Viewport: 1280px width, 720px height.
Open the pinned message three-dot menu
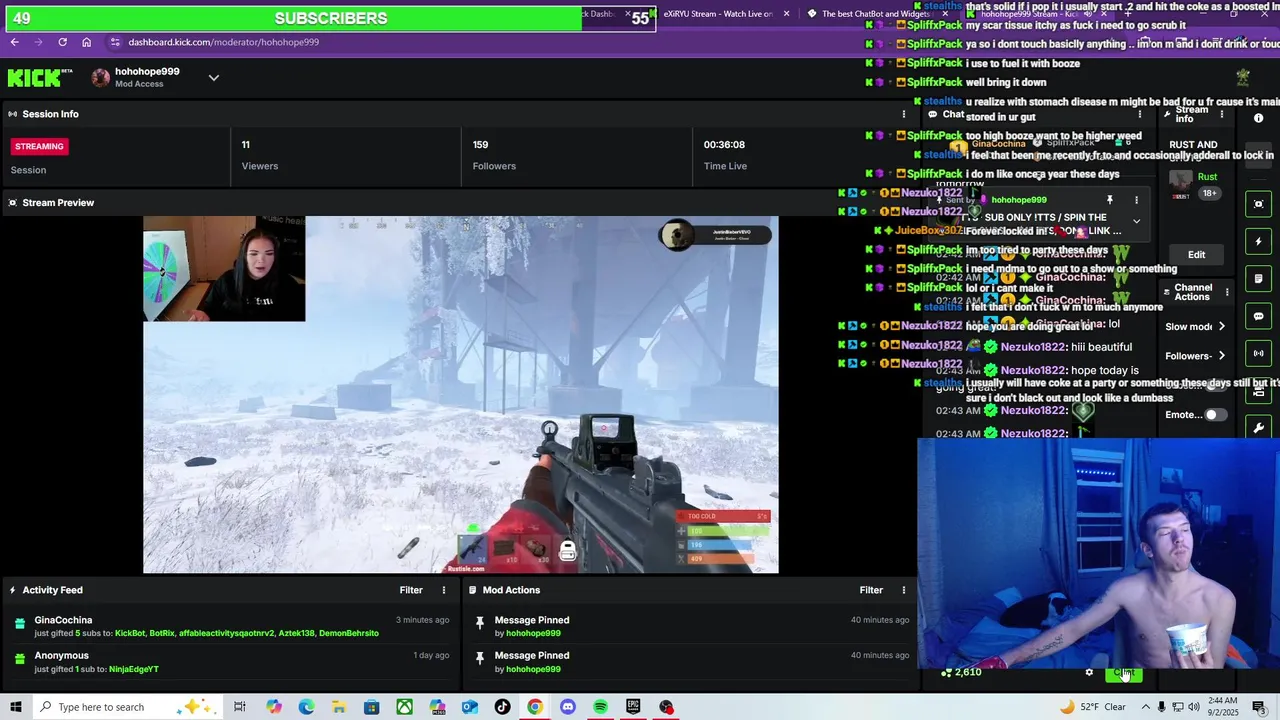click(x=1136, y=200)
